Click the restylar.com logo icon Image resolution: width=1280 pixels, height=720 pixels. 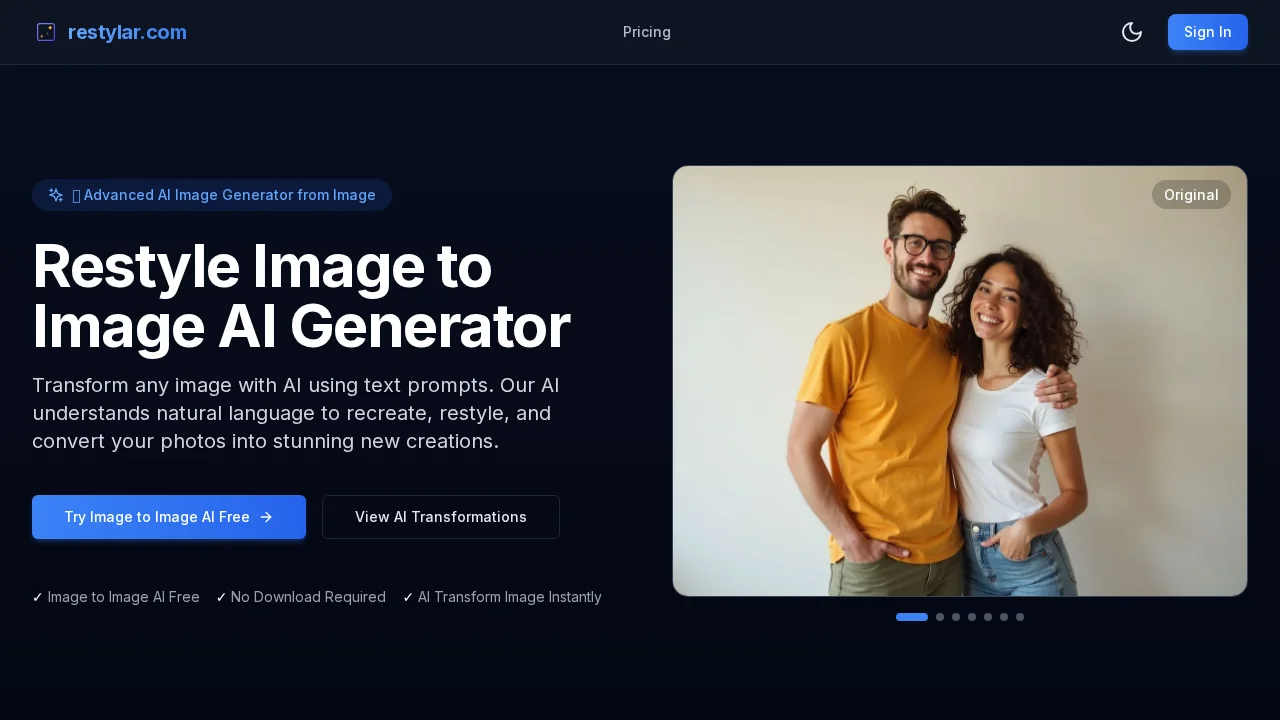click(46, 32)
